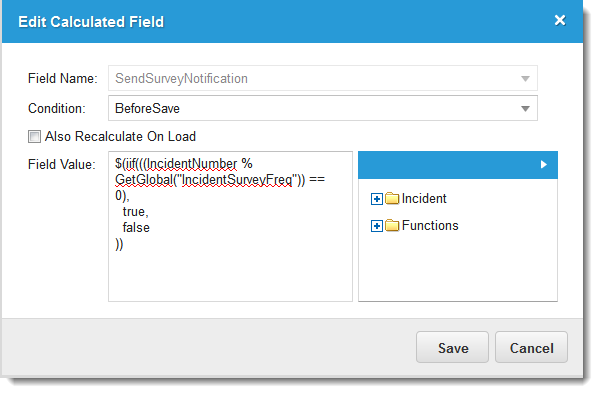
Task: Open the Field Name dropdown arrow
Action: click(x=525, y=79)
